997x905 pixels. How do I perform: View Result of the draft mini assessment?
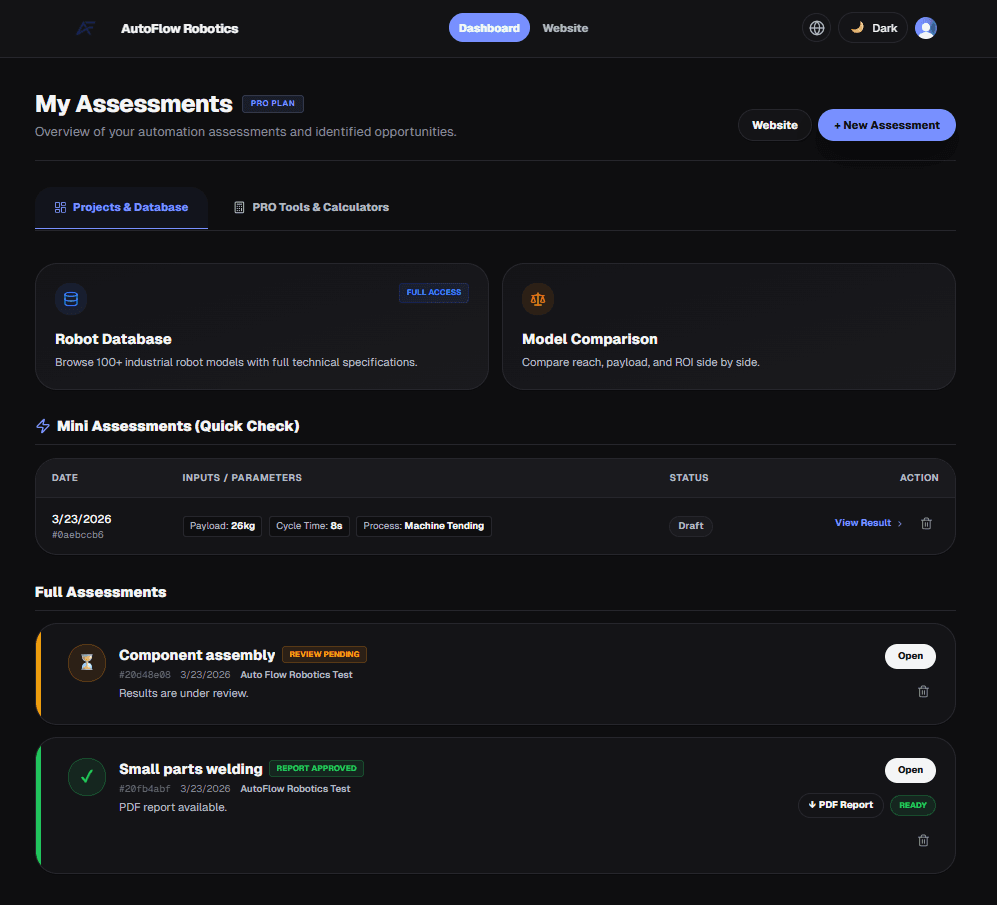tap(861, 522)
